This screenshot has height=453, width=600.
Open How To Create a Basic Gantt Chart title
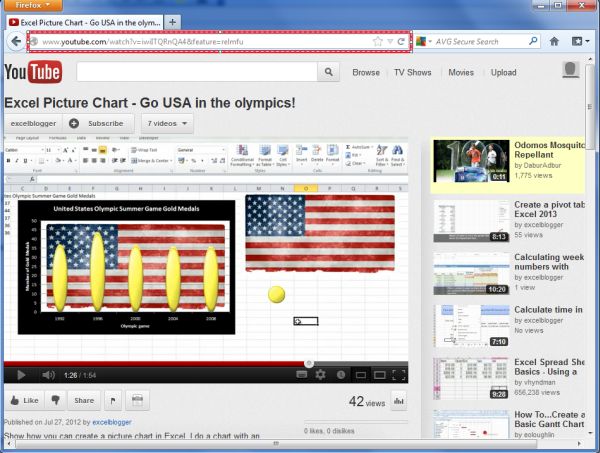coord(549,419)
